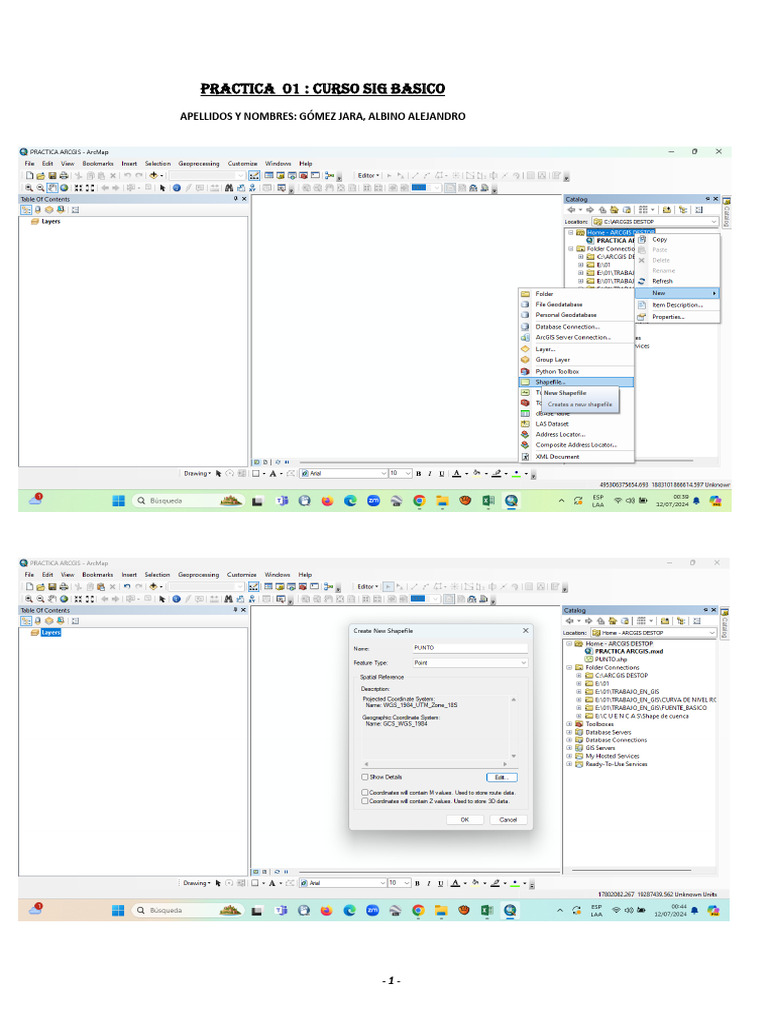Select PUNTO.shp shapefile icon in Catalog tree
The height and width of the screenshot is (1024, 768).
click(588, 660)
